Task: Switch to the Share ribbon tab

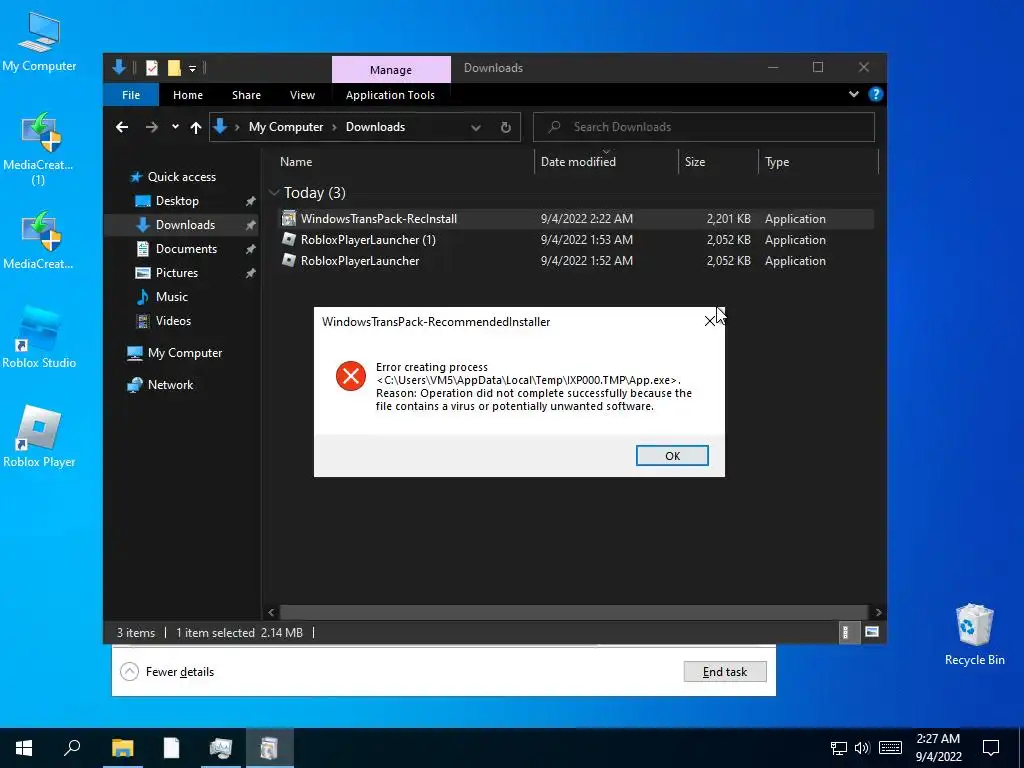Action: pyautogui.click(x=246, y=95)
